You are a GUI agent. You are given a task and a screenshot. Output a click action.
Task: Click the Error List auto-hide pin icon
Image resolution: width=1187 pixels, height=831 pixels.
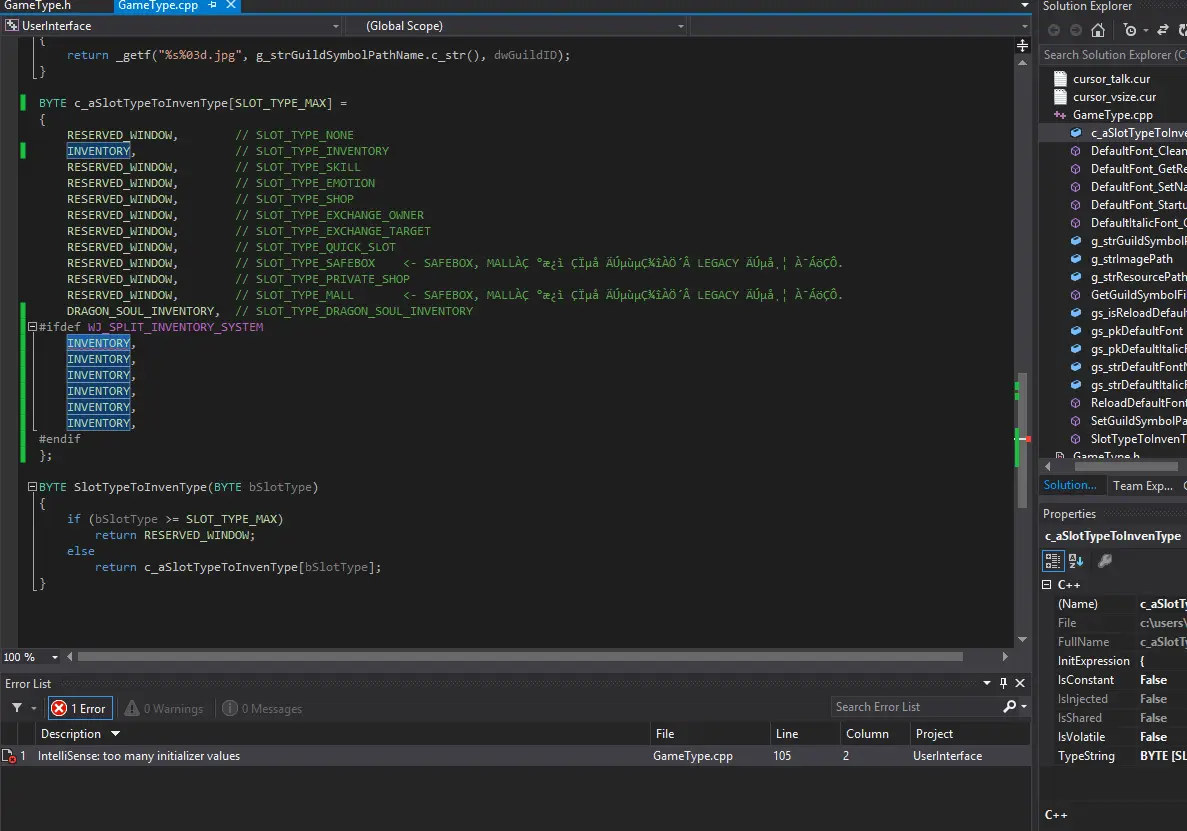pos(1003,684)
